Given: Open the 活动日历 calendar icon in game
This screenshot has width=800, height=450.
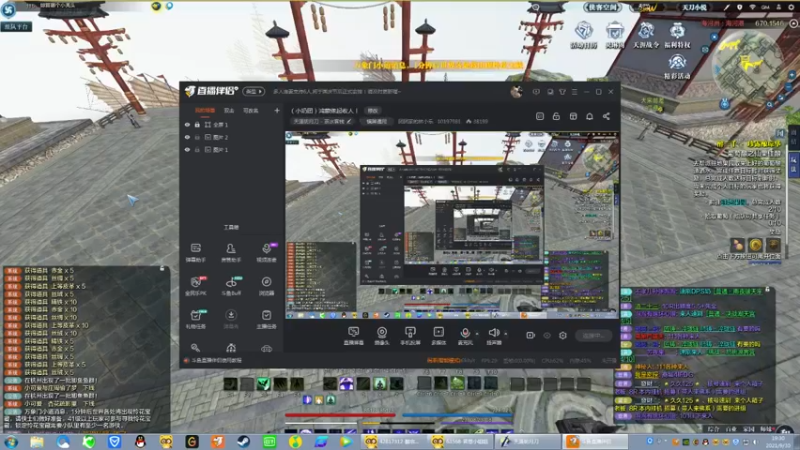Looking at the screenshot, I should [x=583, y=35].
